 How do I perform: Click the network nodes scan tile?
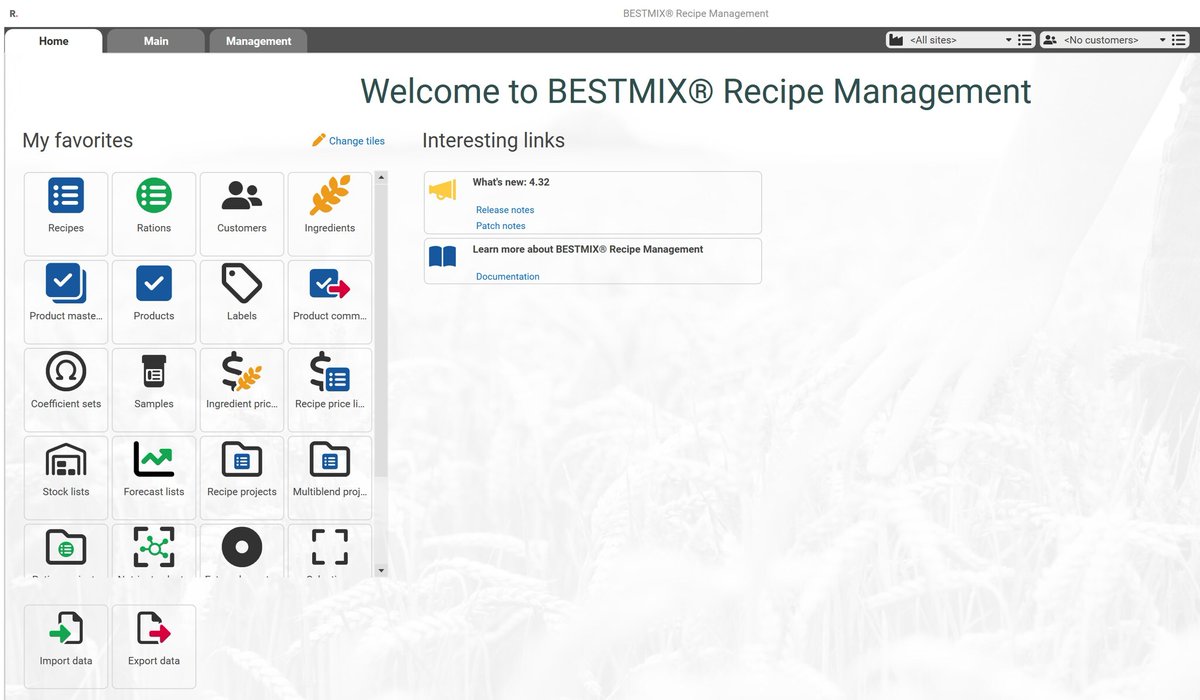[x=154, y=550]
